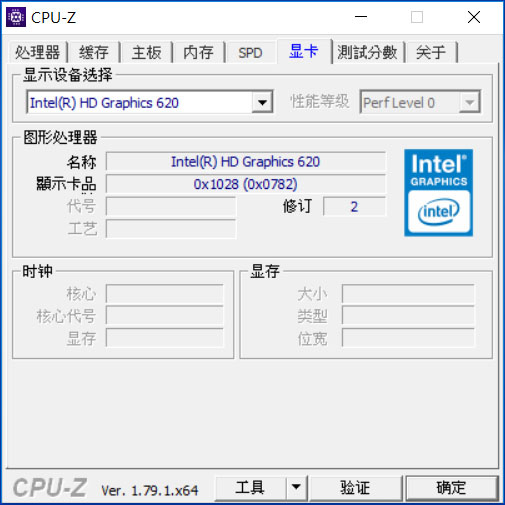Open the 測試分數 tab
Viewport: 505px width, 505px height.
pos(367,52)
